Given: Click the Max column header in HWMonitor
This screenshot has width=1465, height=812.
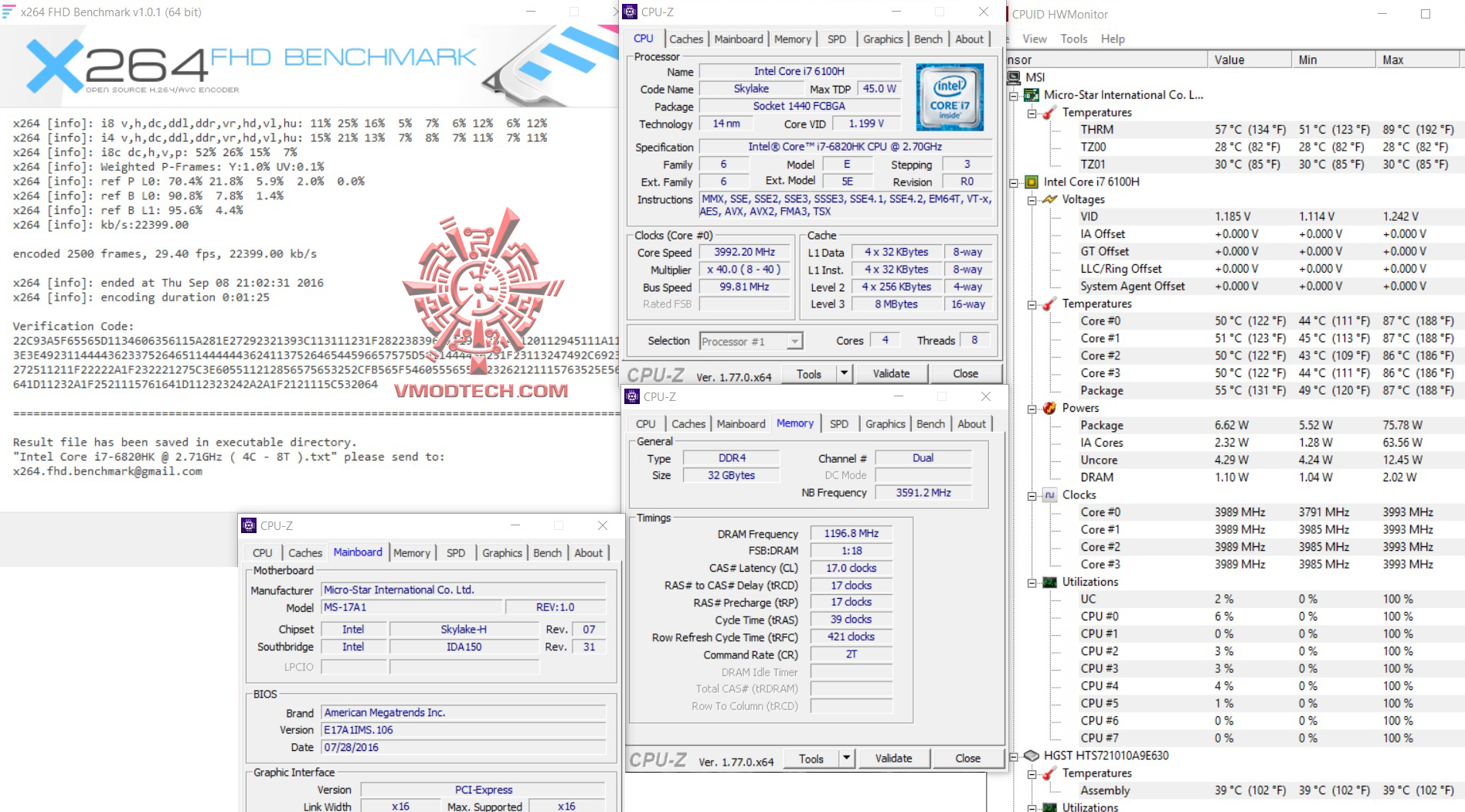Looking at the screenshot, I should pos(1396,59).
